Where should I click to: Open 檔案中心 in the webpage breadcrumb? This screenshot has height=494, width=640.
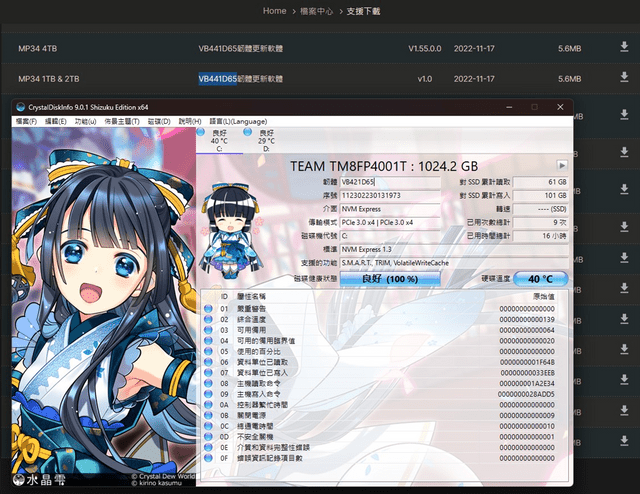[x=316, y=11]
